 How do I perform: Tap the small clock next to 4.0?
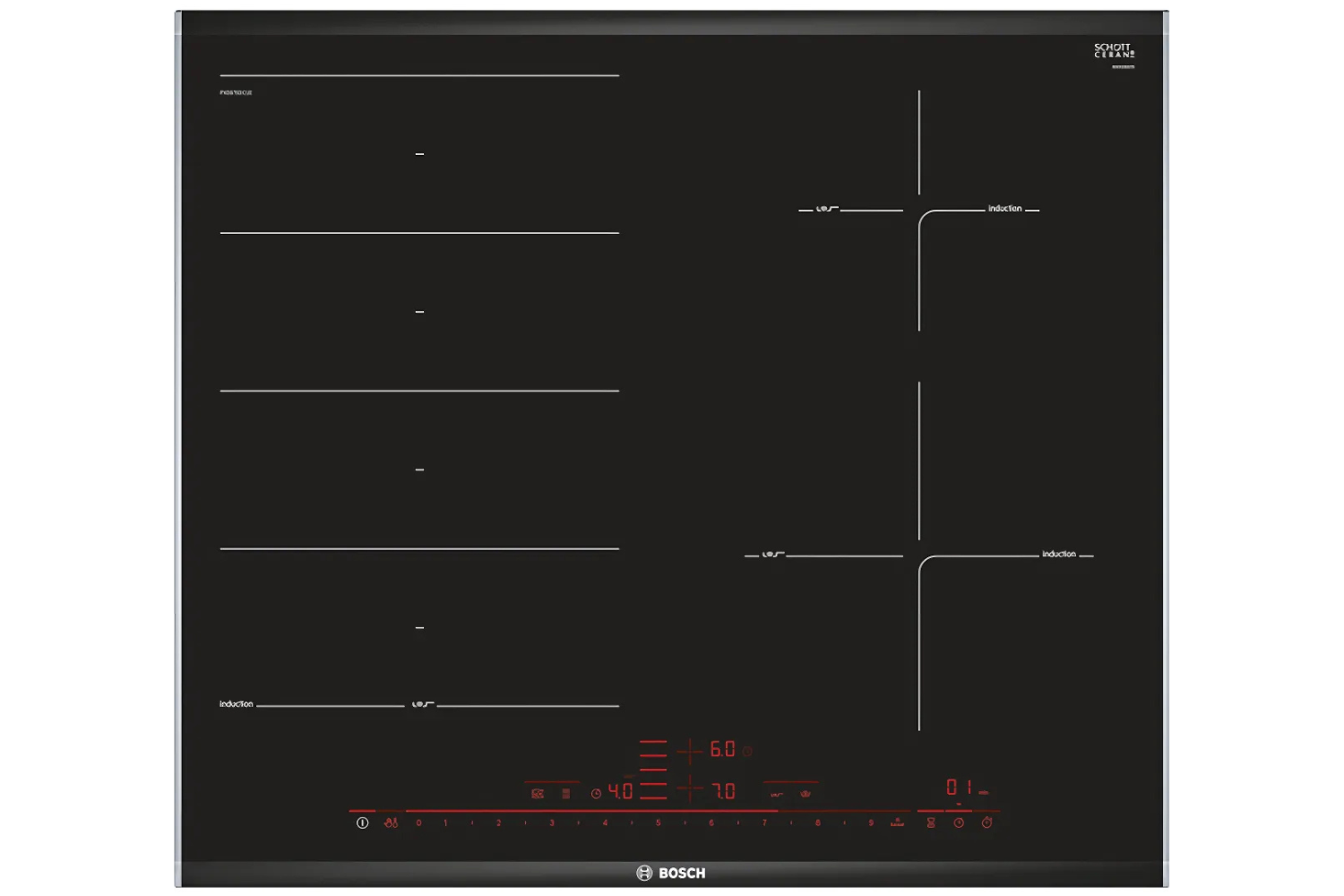pyautogui.click(x=596, y=793)
